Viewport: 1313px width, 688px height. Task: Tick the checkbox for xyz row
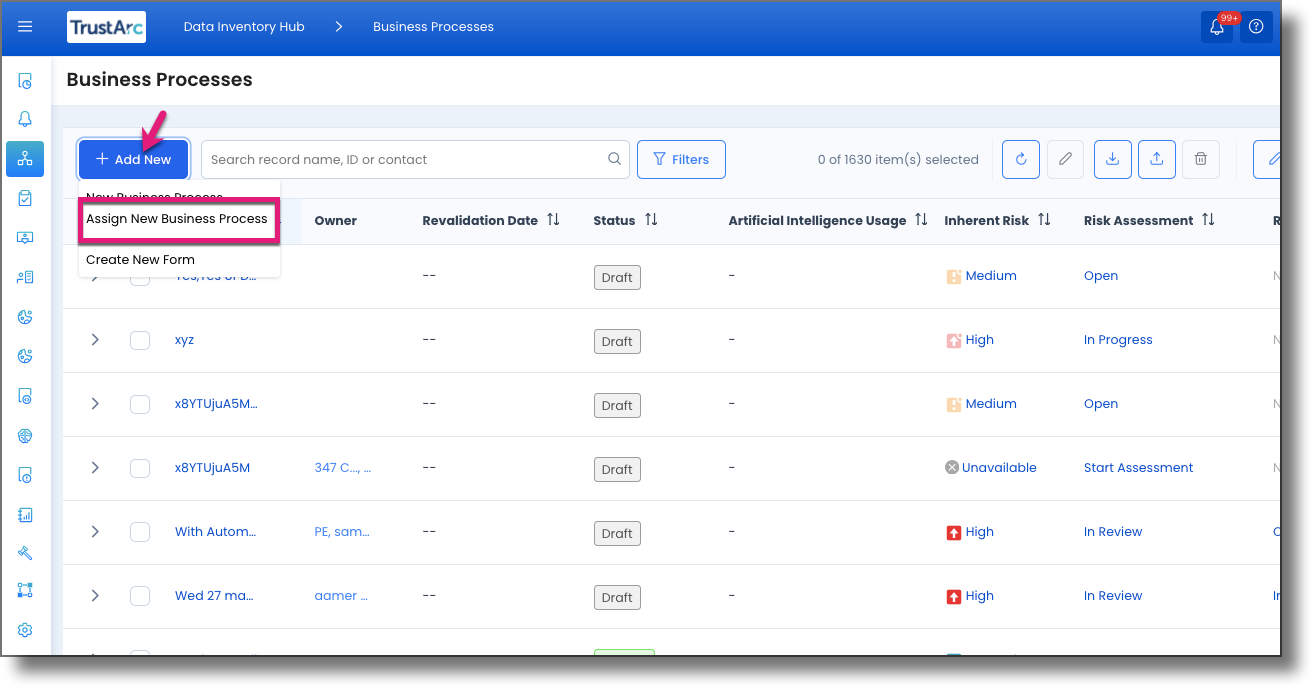click(x=140, y=340)
